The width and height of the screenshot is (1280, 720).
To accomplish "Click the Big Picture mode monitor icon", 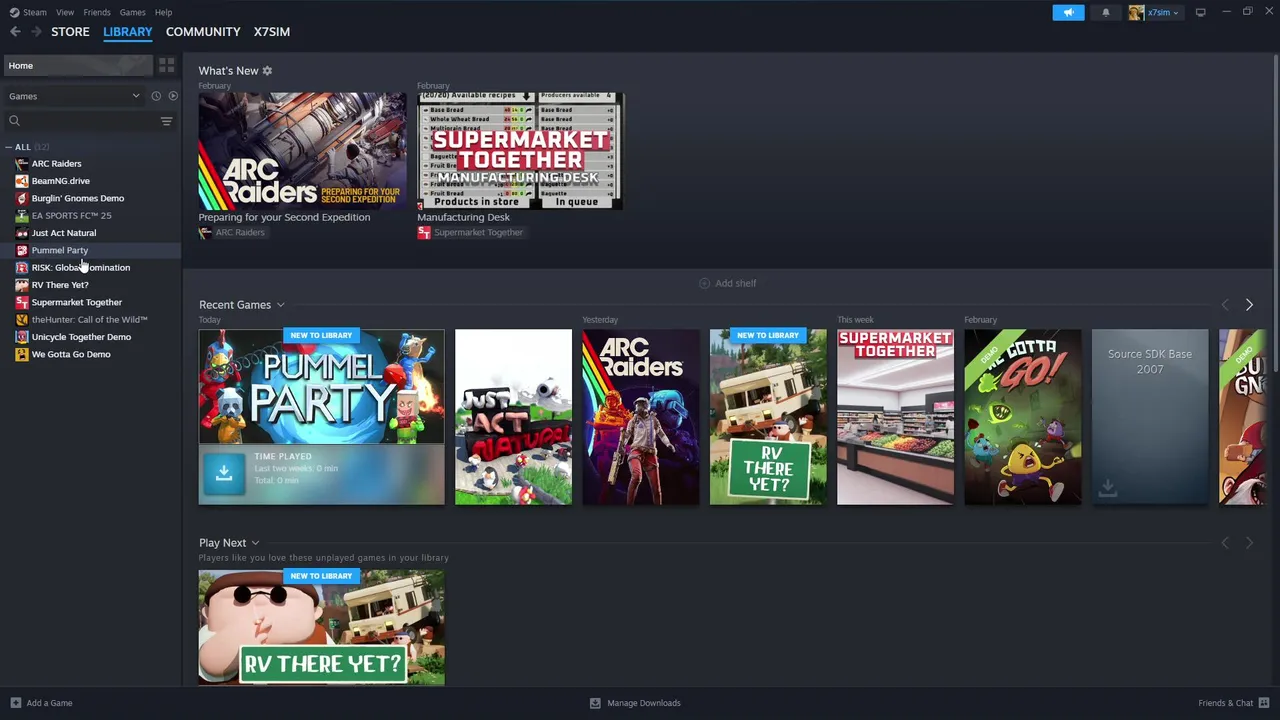I will point(1200,12).
